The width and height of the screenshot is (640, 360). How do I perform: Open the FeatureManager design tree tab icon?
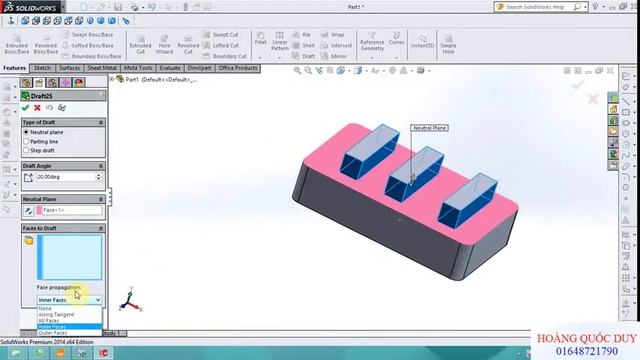tap(26, 83)
